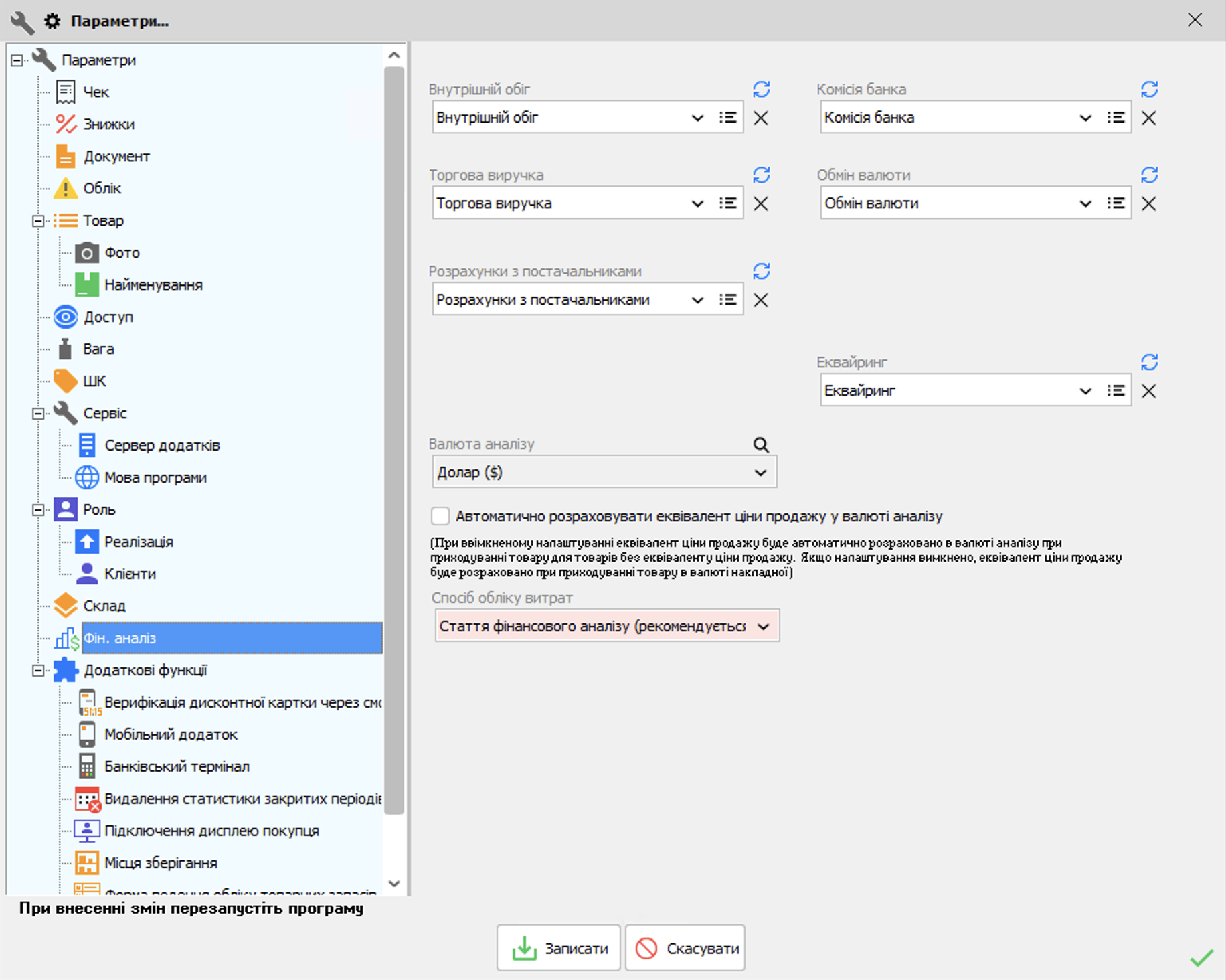Enable automatic price equivalent calculation checkbox

pos(440,516)
